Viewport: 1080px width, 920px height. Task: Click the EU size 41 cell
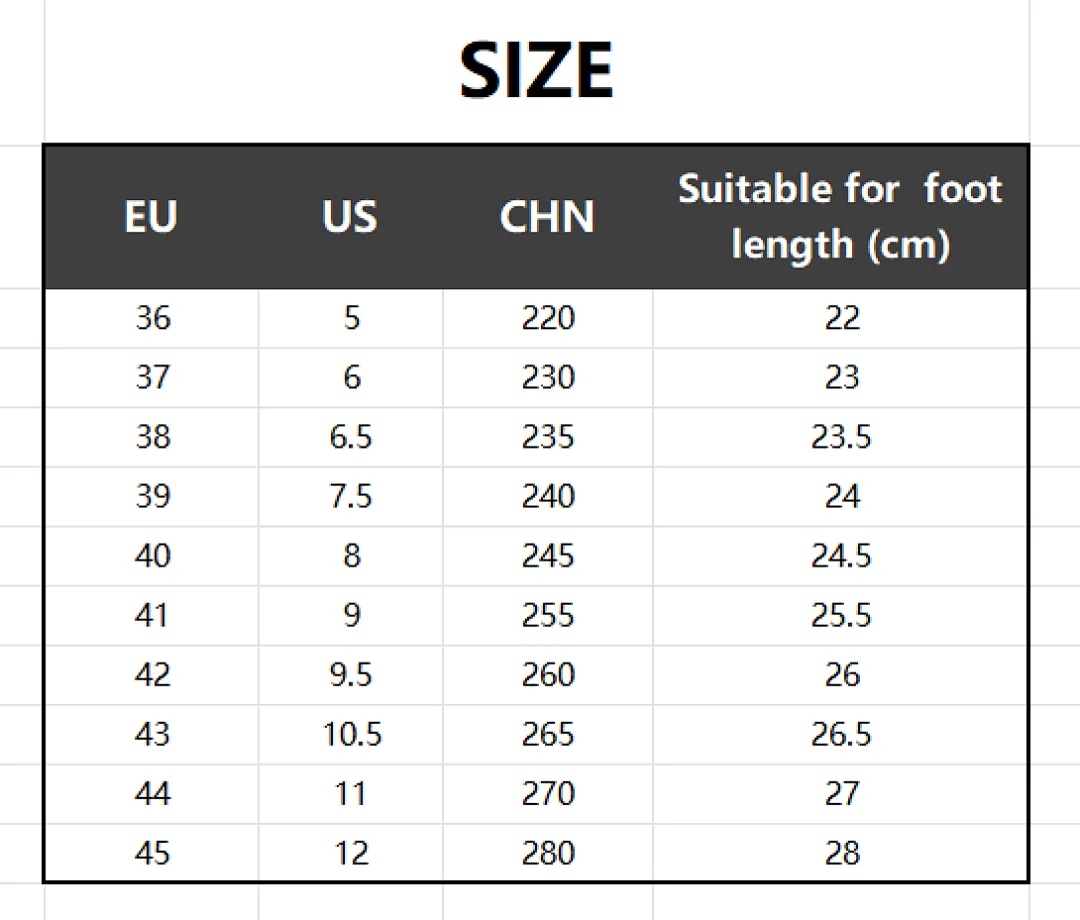152,616
